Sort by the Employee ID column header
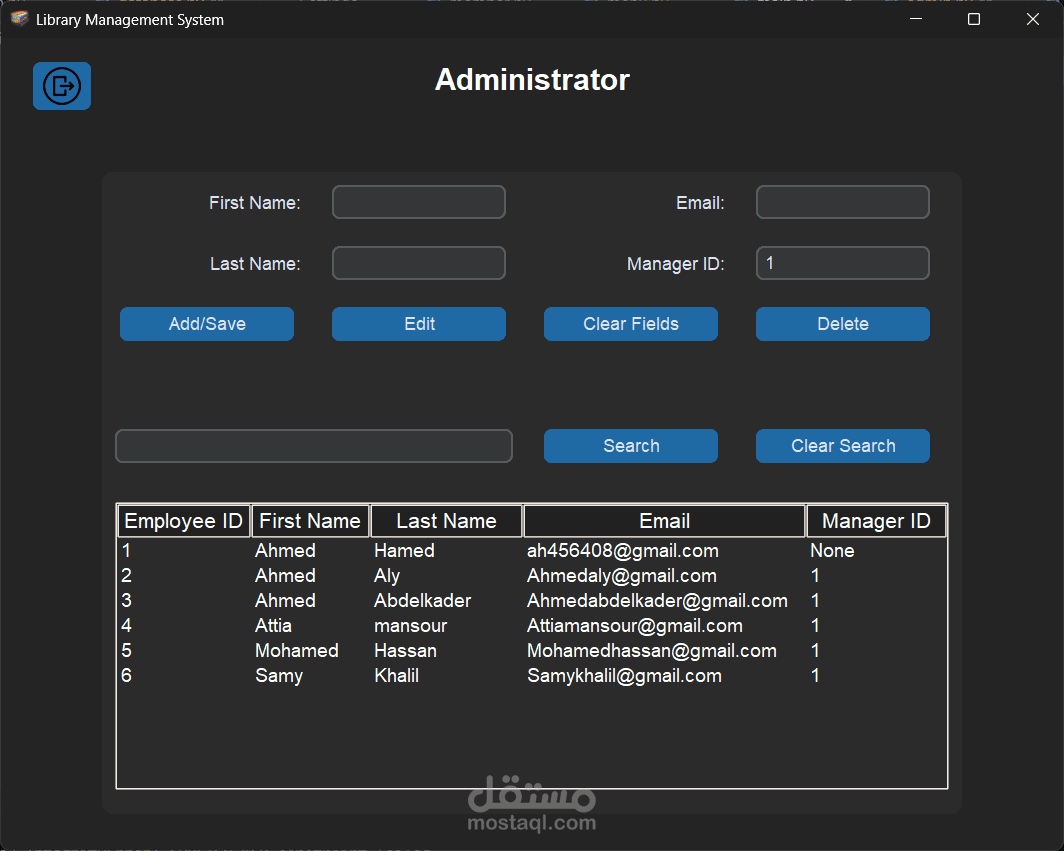This screenshot has width=1064, height=851. pos(184,521)
